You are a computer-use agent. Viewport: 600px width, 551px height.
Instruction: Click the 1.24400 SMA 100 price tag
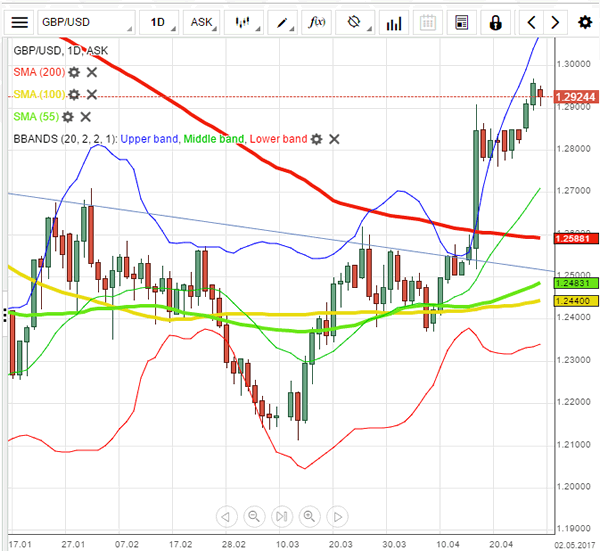coord(576,301)
